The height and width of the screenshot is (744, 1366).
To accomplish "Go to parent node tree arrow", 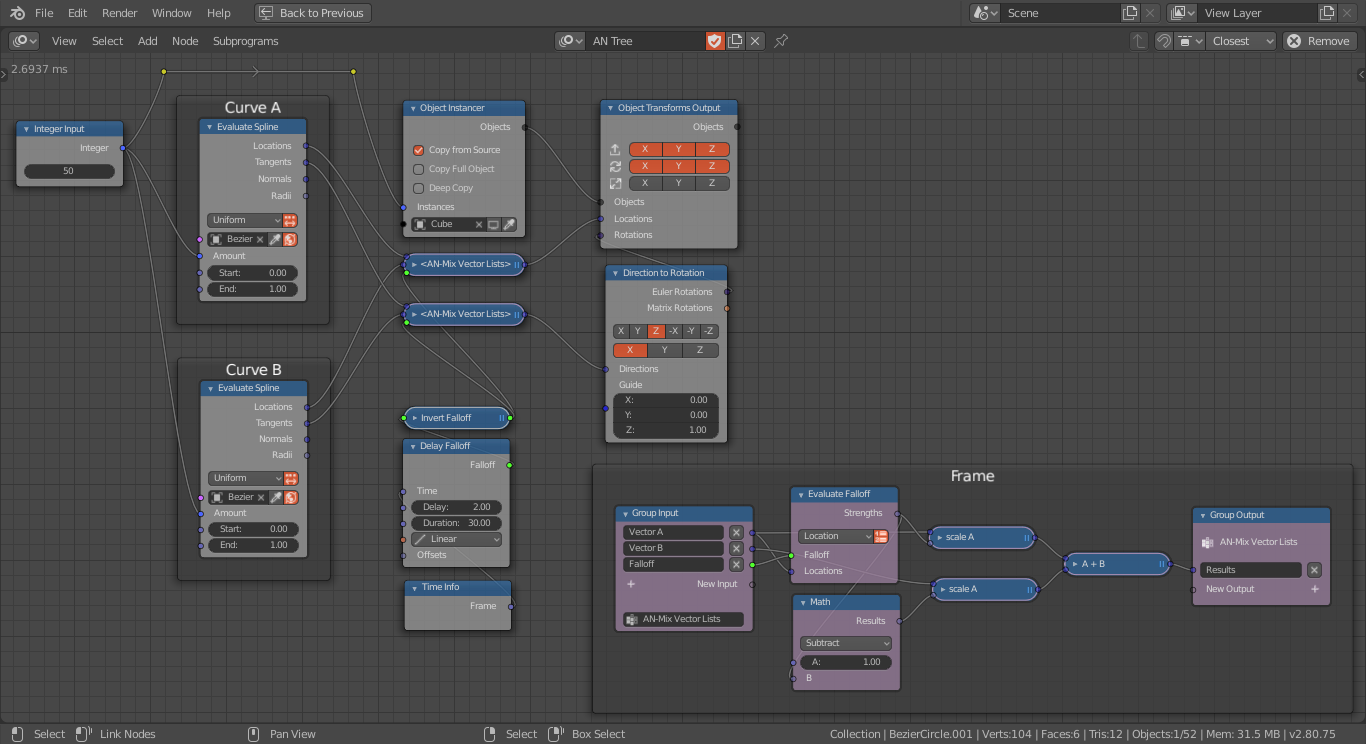I will [1139, 41].
